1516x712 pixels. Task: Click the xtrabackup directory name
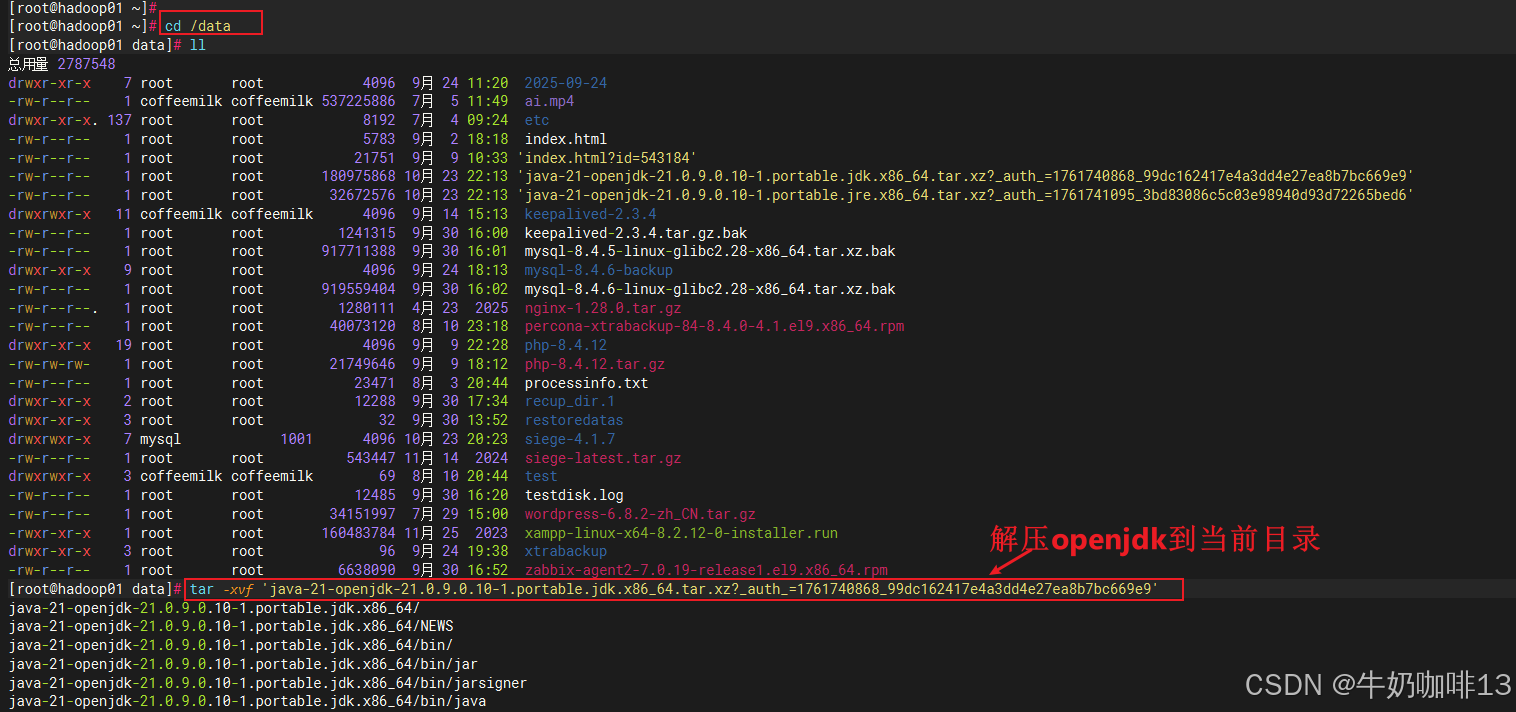click(566, 551)
